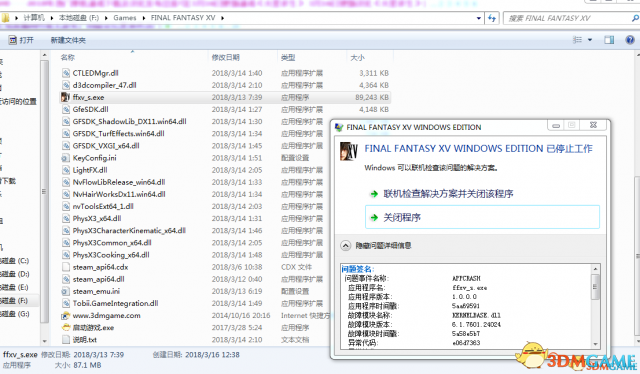Viewport: 640px width, 374px height.
Task: Click the refresh arrows icon beside address bar
Action: click(x=492, y=18)
